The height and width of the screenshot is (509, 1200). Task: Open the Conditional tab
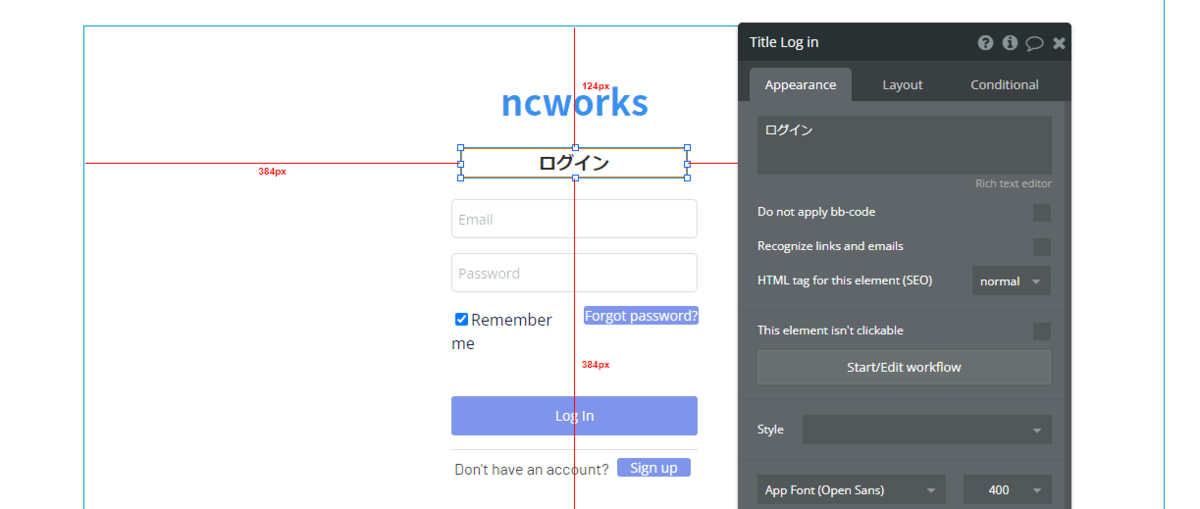[1004, 85]
